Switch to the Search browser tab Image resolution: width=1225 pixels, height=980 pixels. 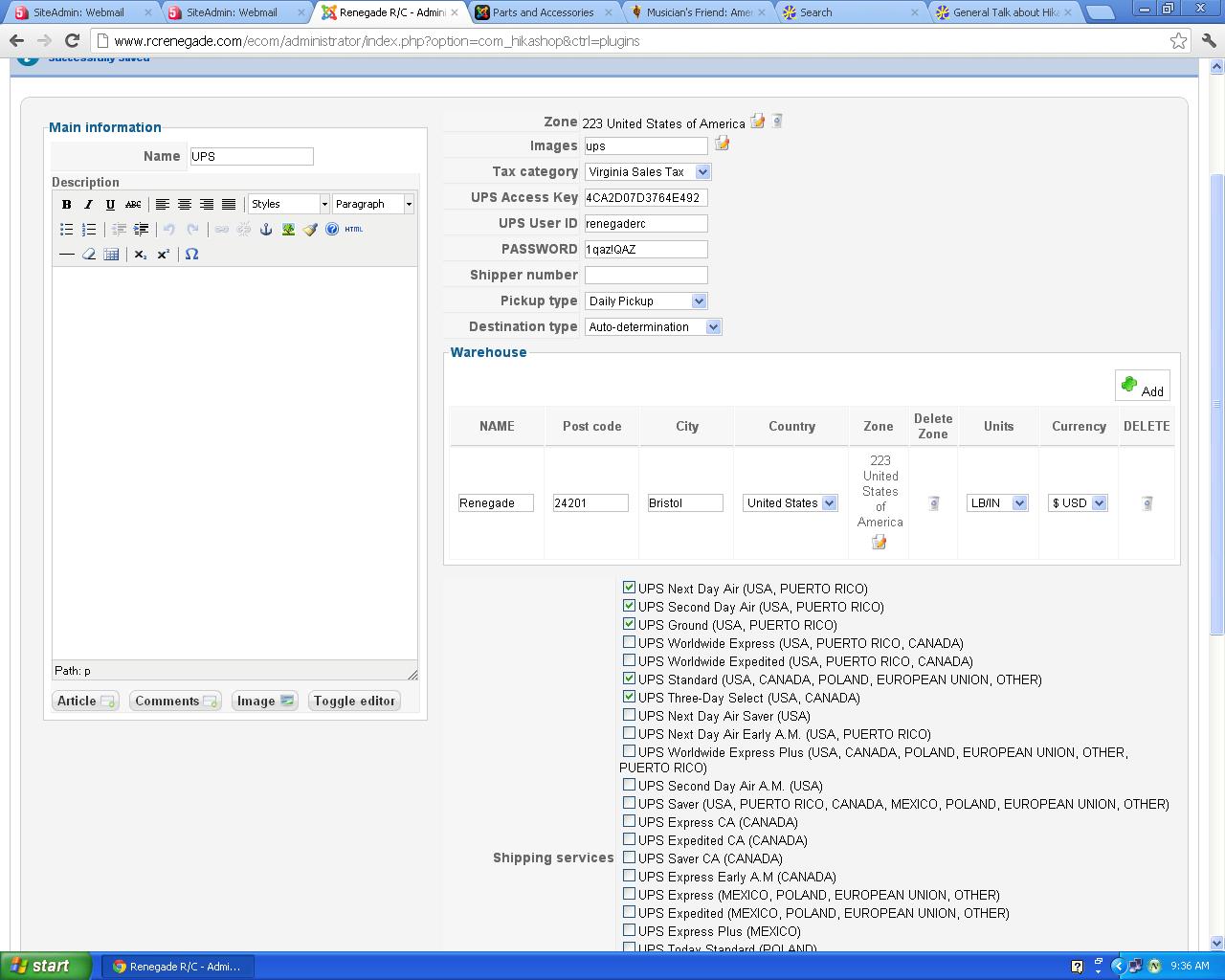pos(850,12)
